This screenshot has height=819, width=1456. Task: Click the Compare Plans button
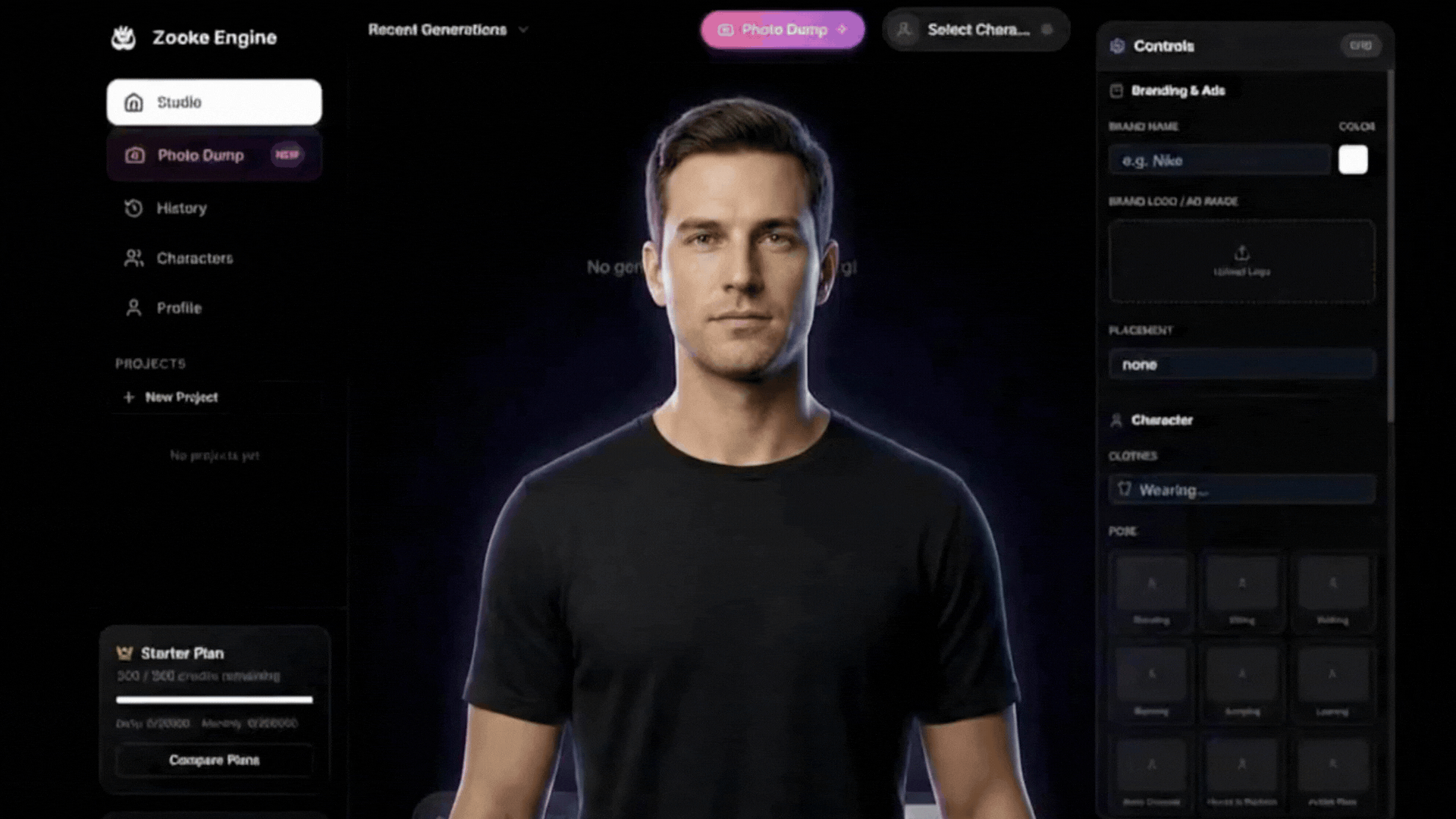(214, 760)
